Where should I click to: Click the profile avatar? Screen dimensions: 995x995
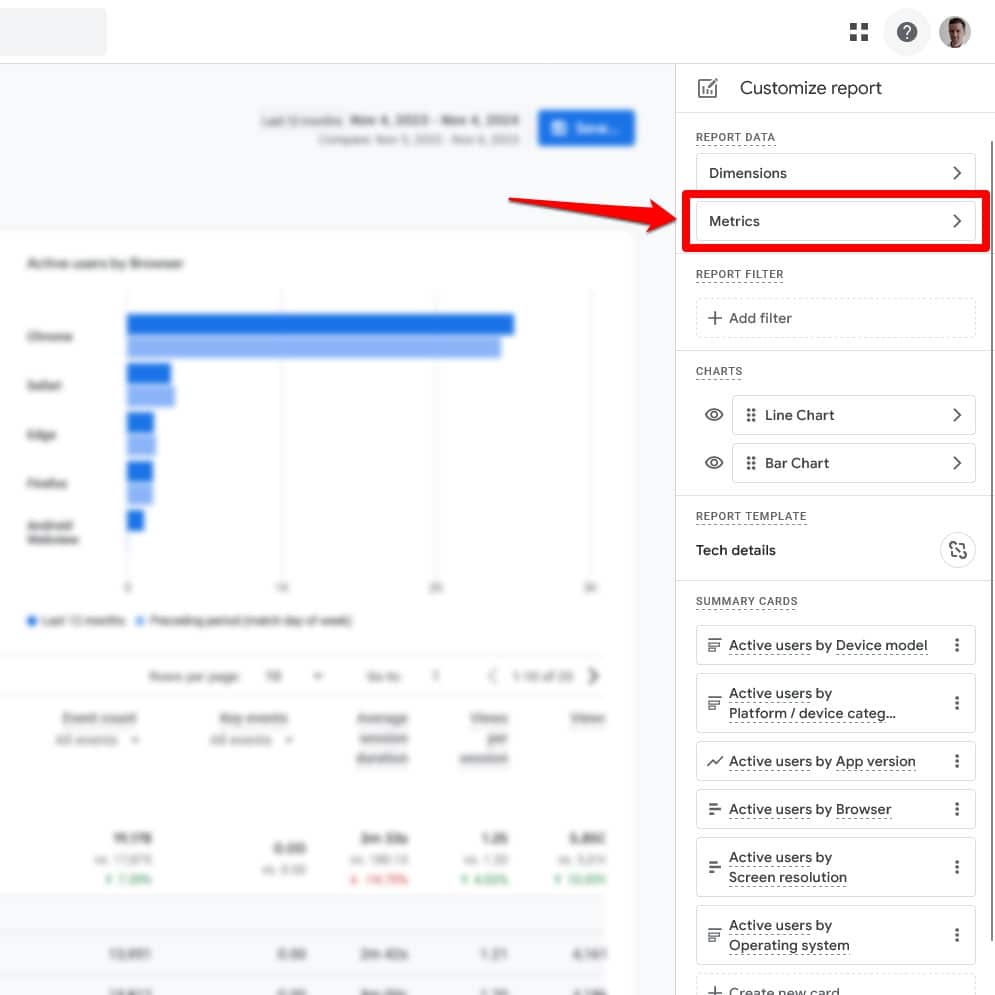pos(954,32)
